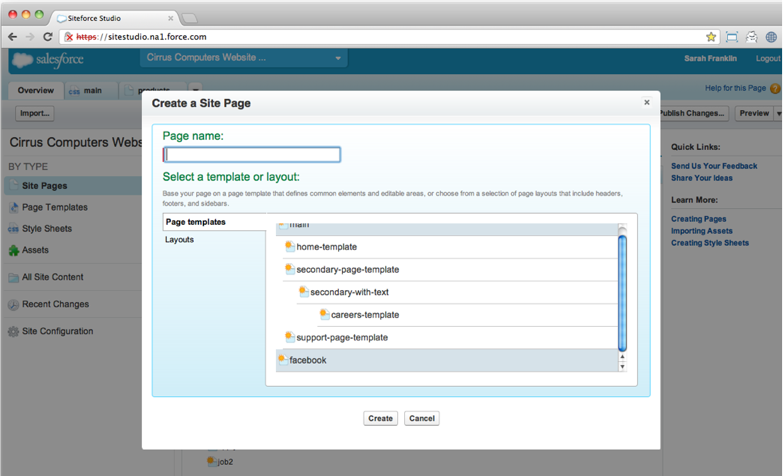783x476 pixels.
Task: Click the Recent Changes clock icon
Action: [13, 305]
